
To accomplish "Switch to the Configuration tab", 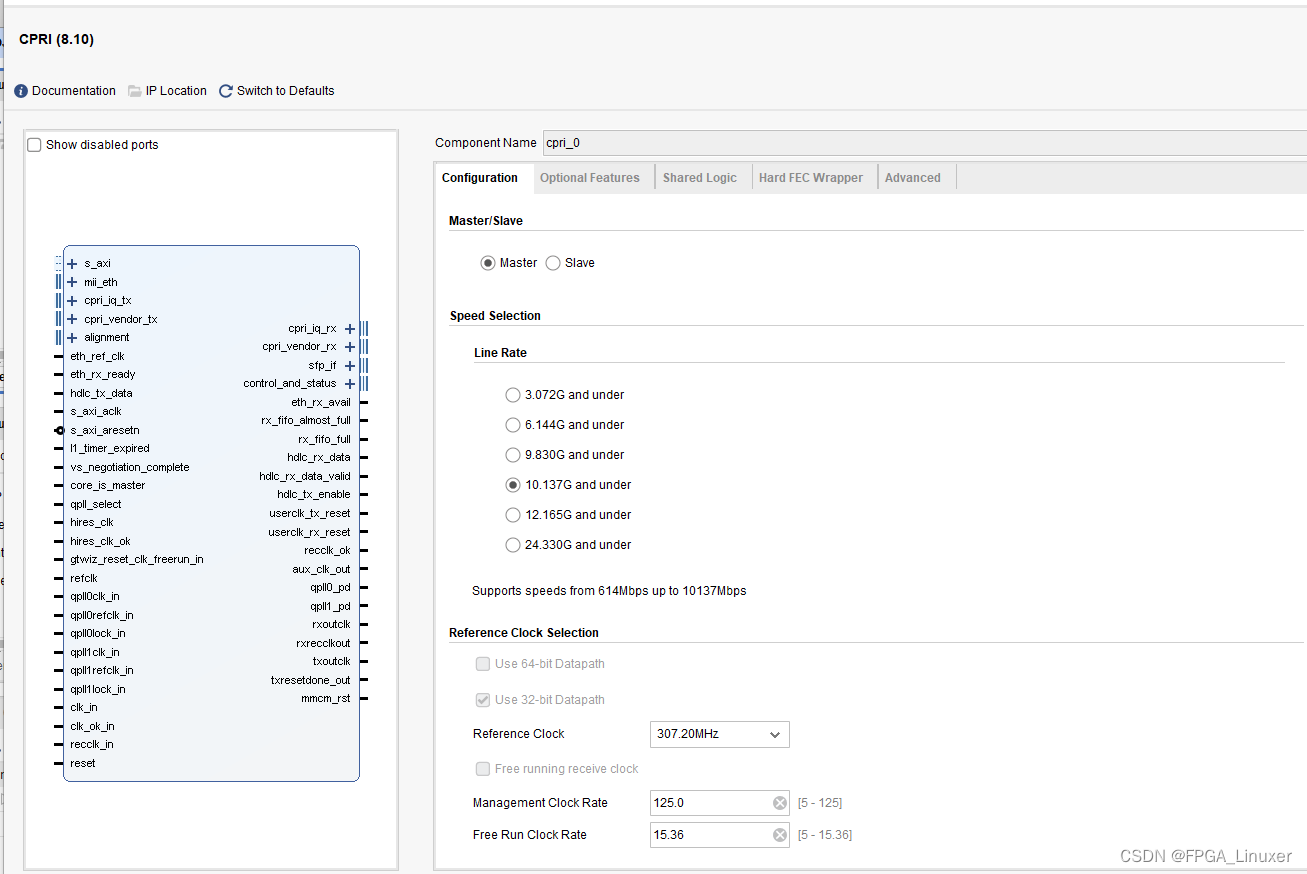I will 480,178.
